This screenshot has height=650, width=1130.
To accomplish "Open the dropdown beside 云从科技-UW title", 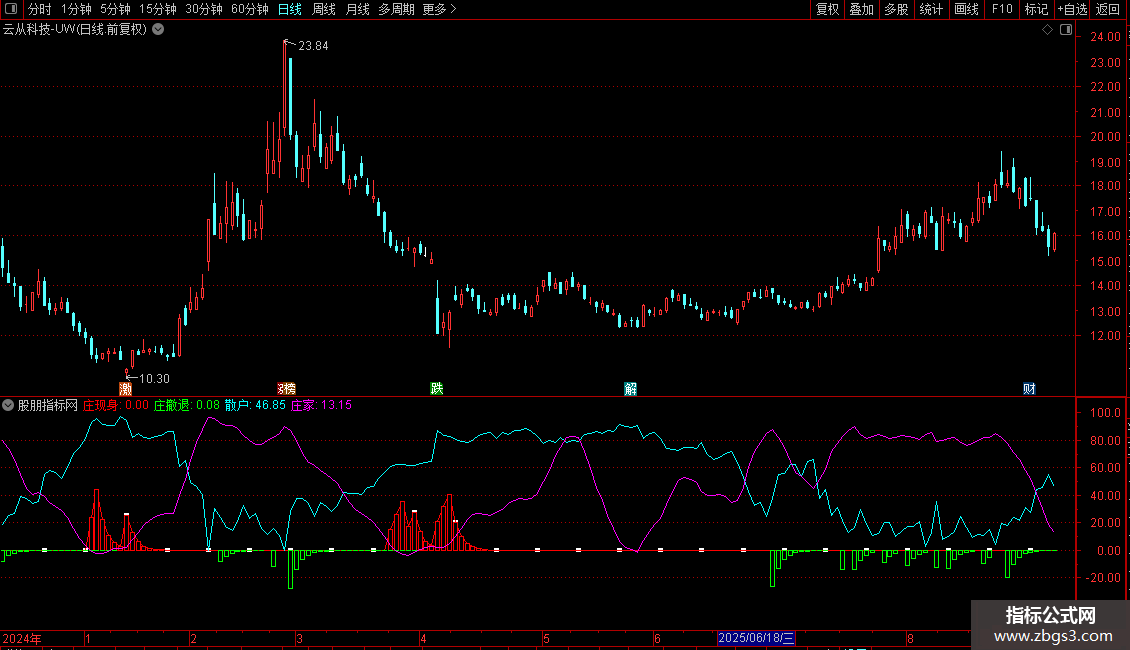I will click(158, 30).
